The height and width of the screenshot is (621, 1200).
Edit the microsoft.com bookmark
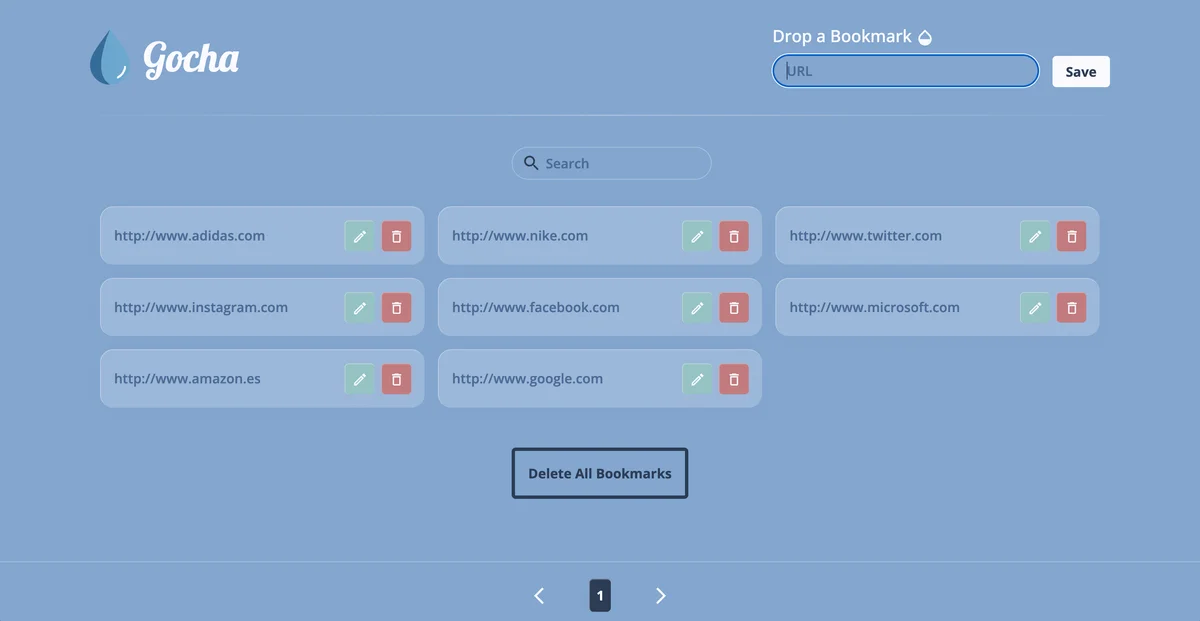[1034, 308]
